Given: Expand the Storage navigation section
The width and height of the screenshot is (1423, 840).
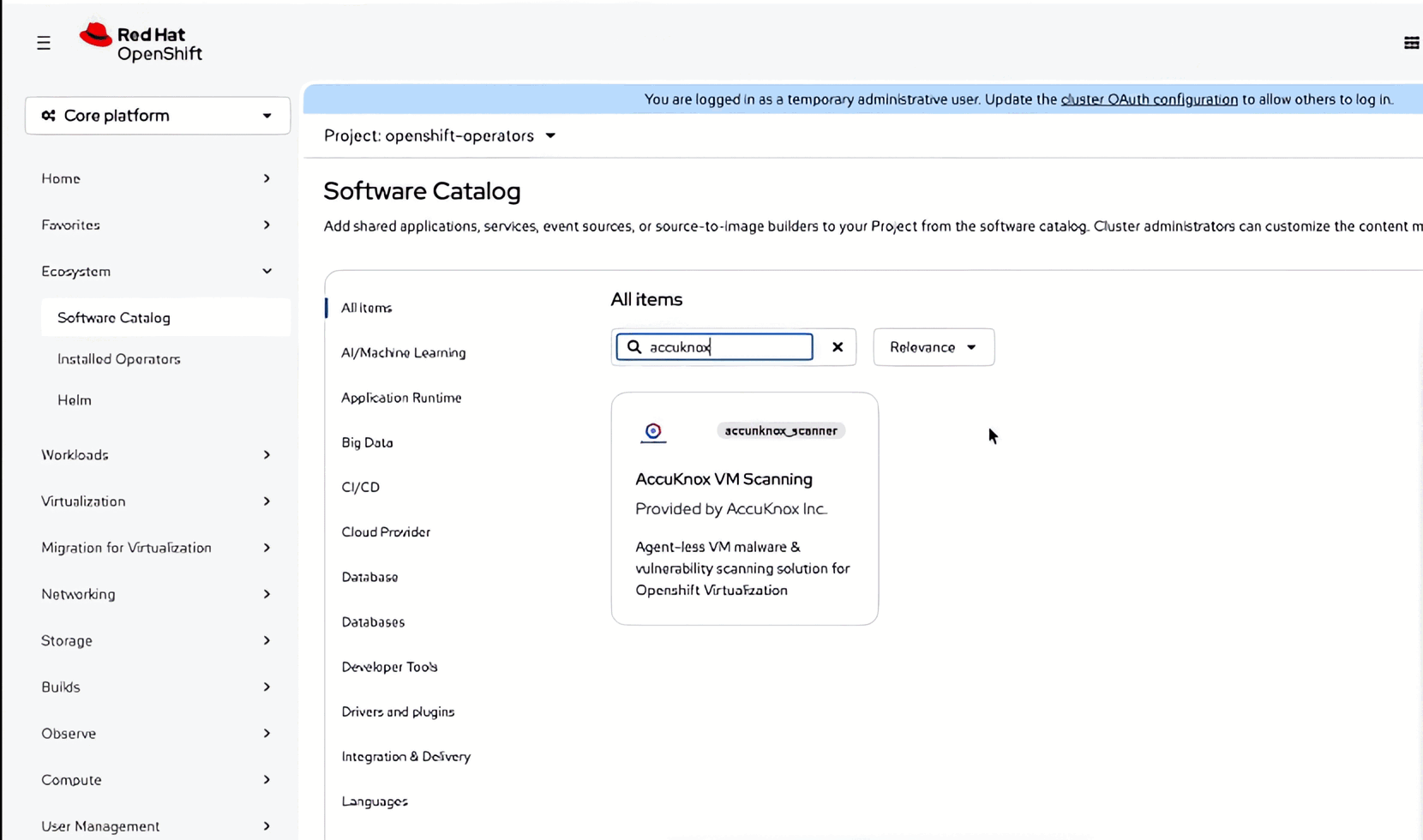Looking at the screenshot, I should pyautogui.click(x=157, y=640).
